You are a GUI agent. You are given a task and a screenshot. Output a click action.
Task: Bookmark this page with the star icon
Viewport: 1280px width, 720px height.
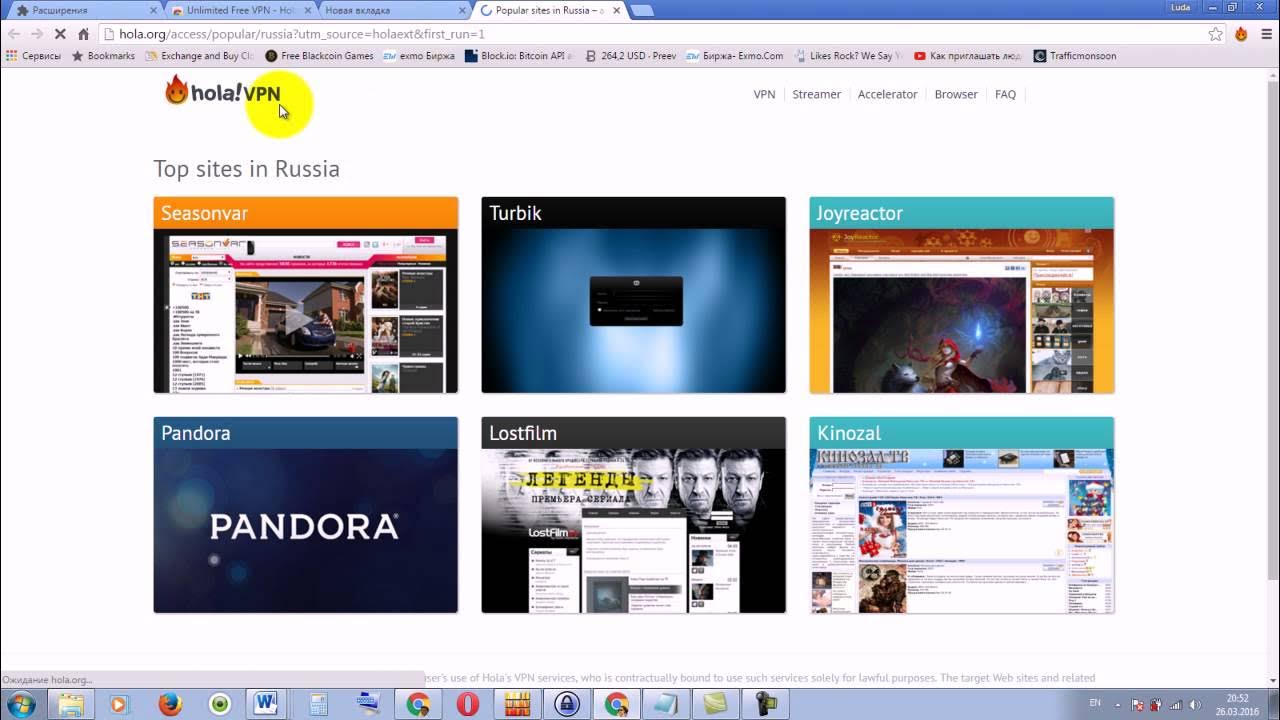1215,34
